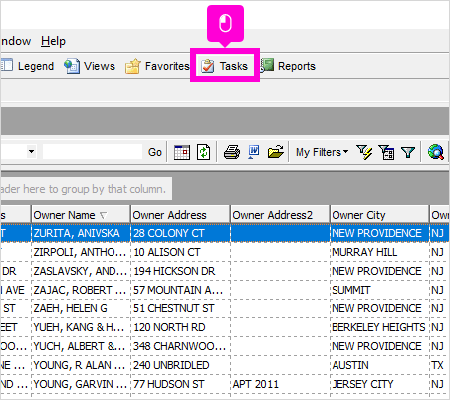Export to Word document icon
The height and width of the screenshot is (400, 450).
click(254, 152)
